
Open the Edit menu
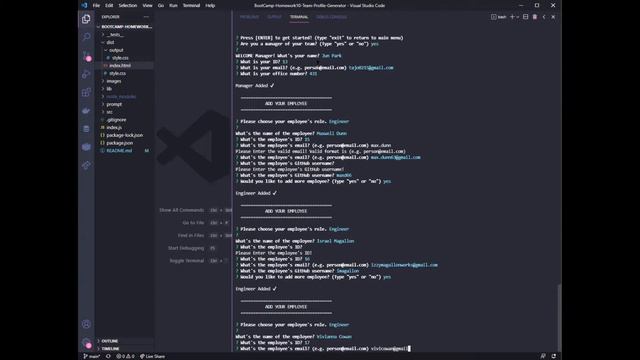(x=109, y=6)
